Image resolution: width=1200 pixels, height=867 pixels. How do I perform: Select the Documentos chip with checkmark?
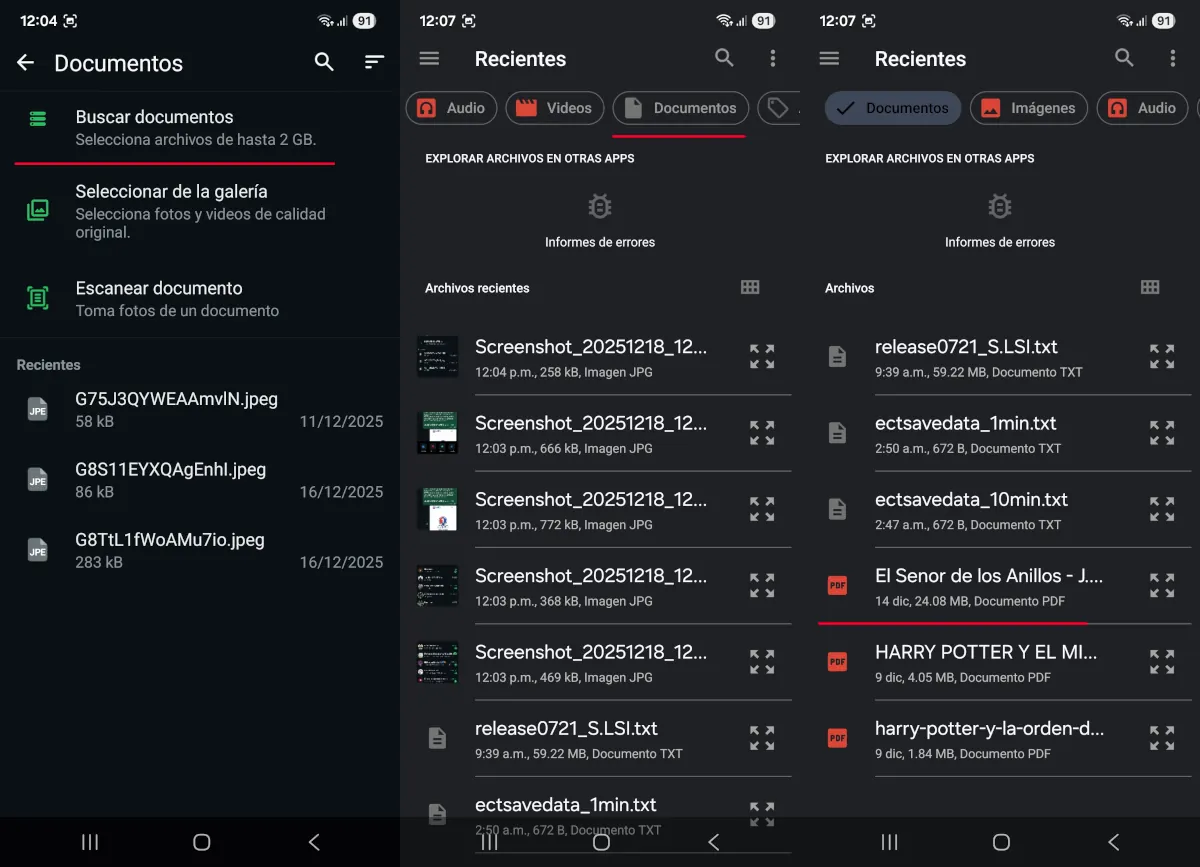[892, 108]
